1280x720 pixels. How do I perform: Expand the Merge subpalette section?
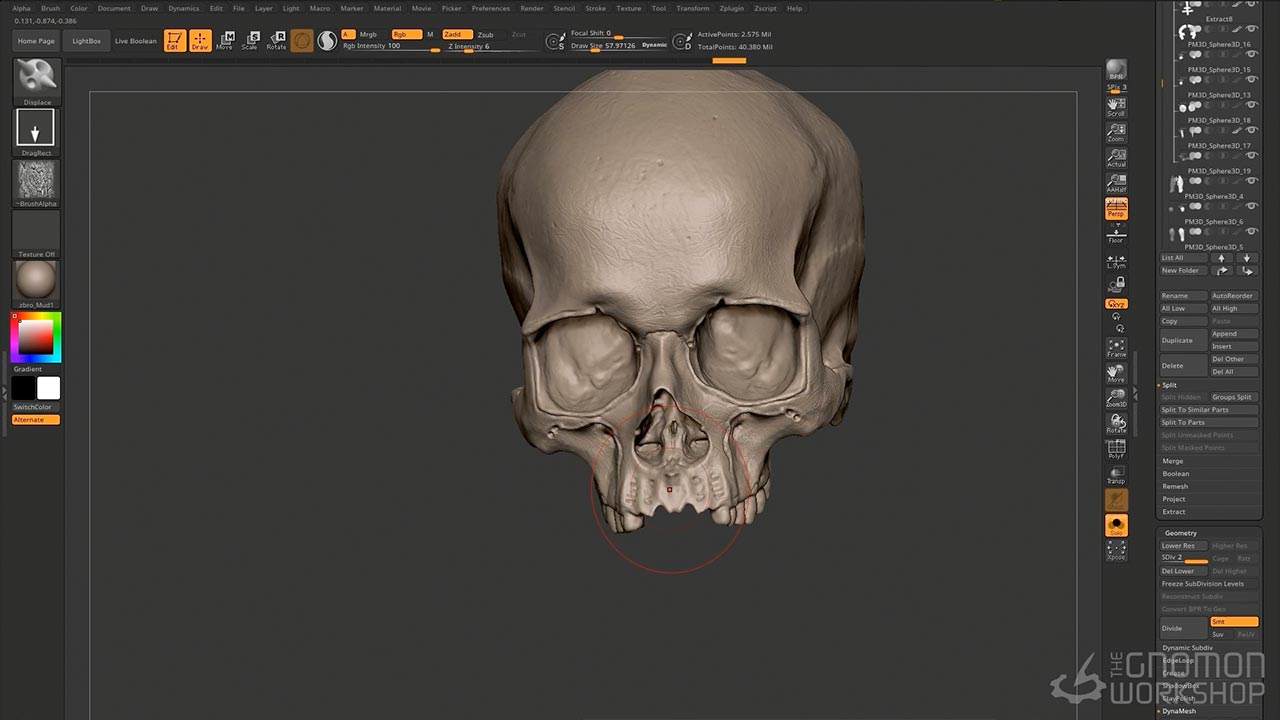click(x=1173, y=461)
